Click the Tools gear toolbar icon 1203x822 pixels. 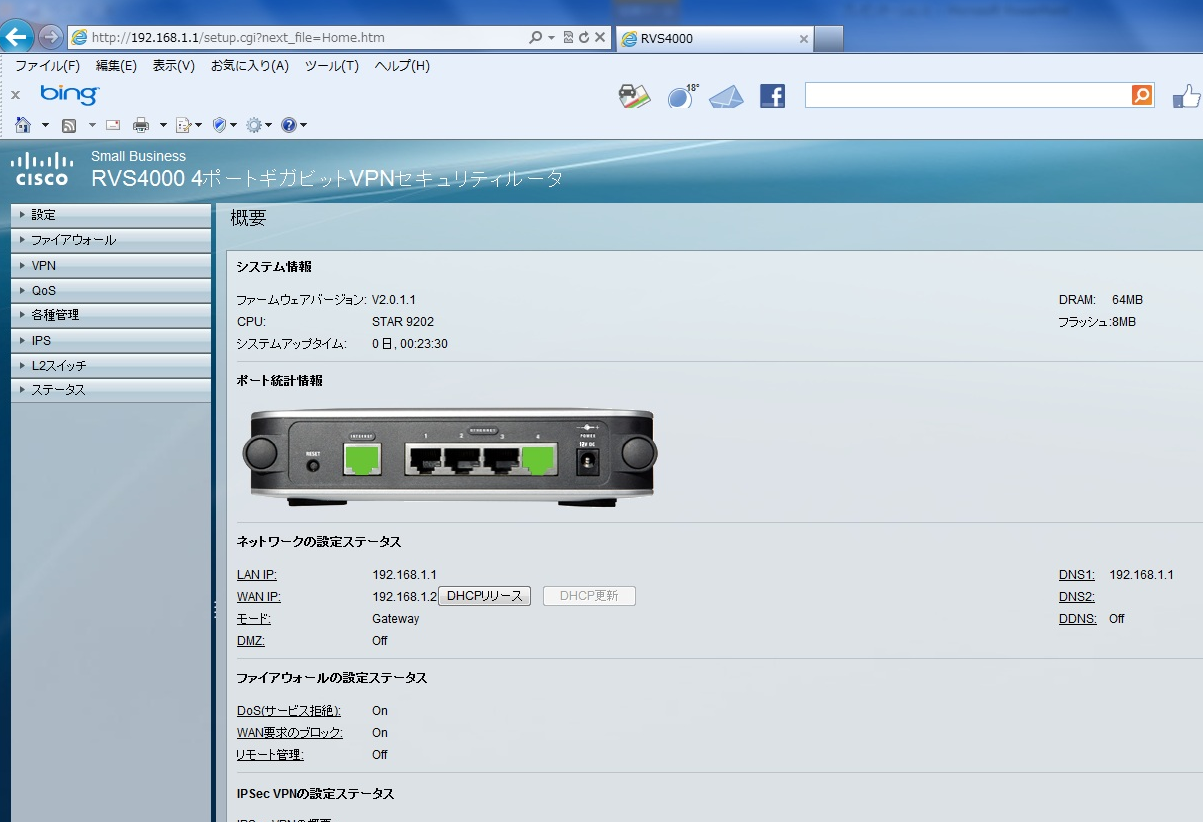(254, 125)
